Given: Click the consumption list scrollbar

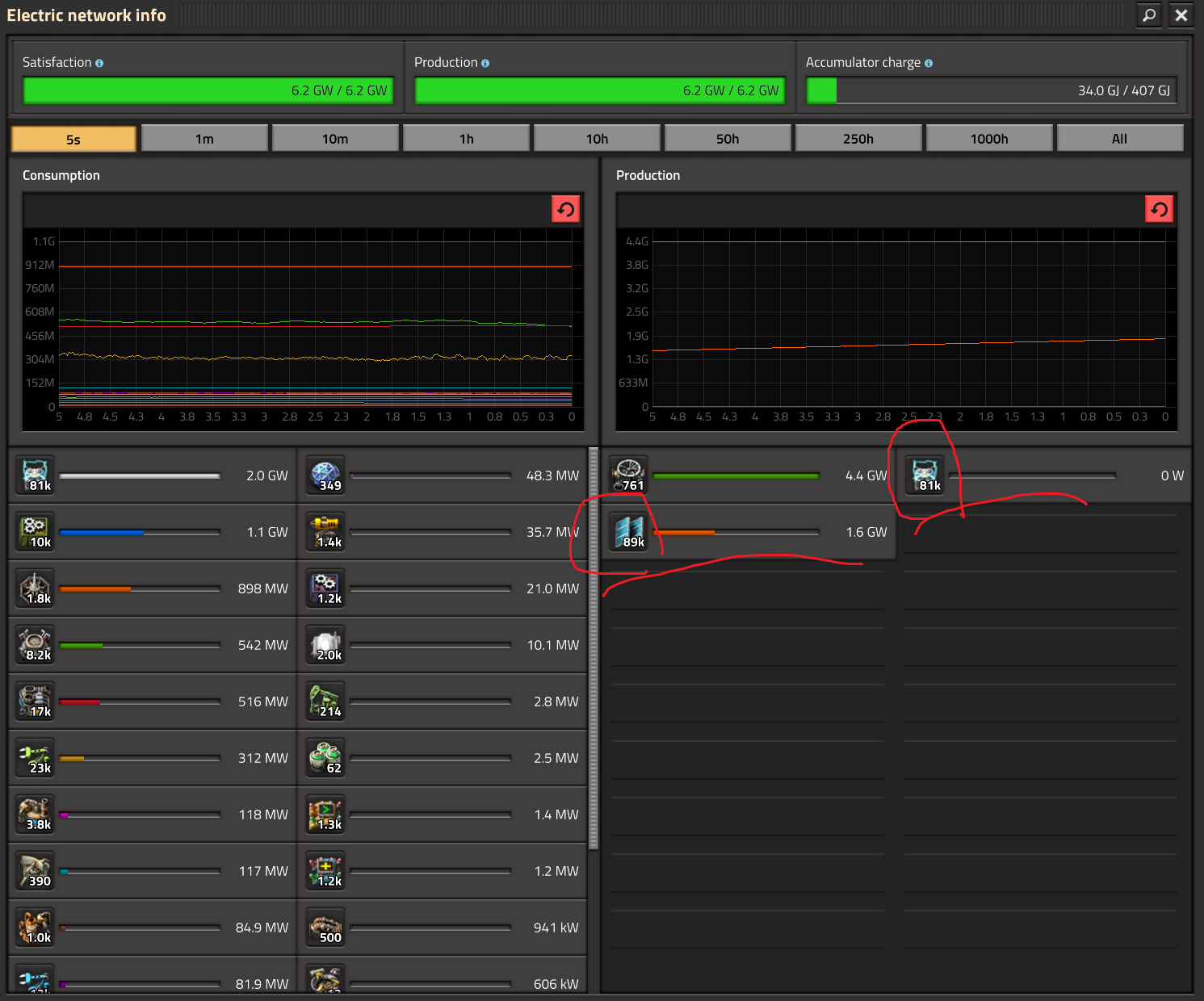Looking at the screenshot, I should [594, 648].
